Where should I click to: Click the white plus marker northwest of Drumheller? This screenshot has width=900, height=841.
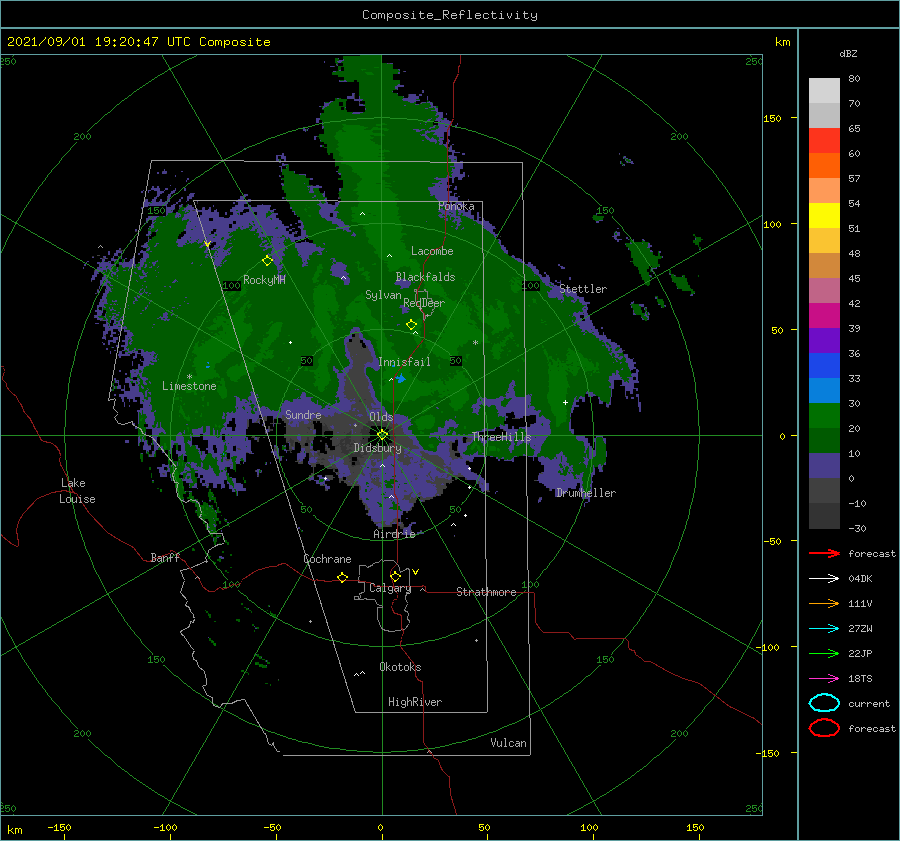coord(565,402)
